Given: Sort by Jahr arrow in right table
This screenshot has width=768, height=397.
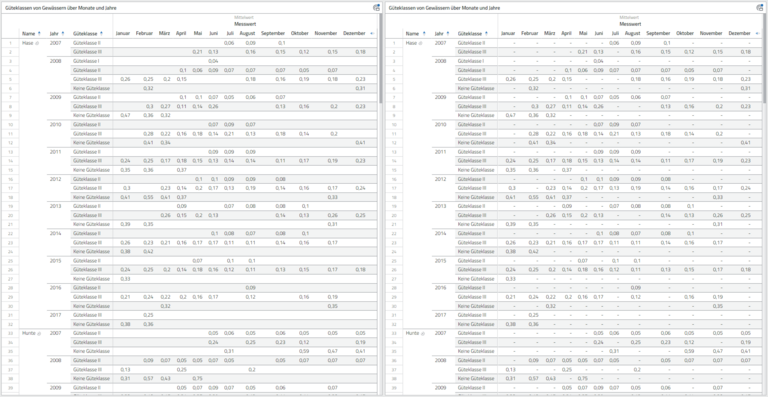Looking at the screenshot, I should (447, 34).
